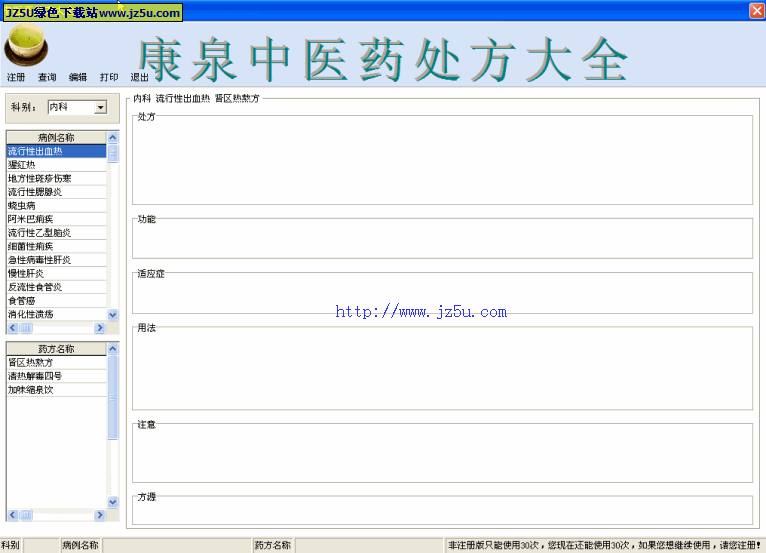Close the application window
The image size is (766, 553).
click(x=757, y=11)
